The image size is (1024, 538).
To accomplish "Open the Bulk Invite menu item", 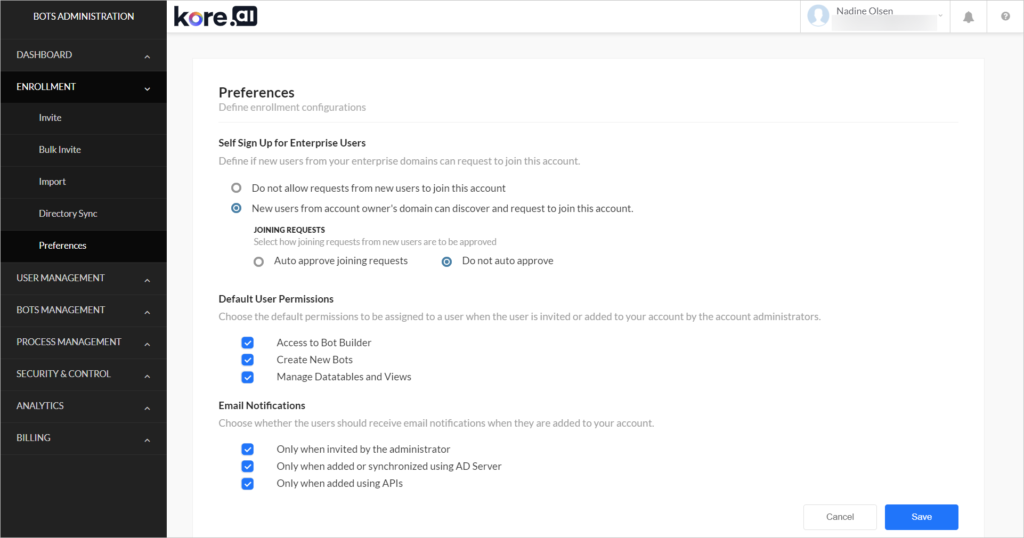I will point(59,150).
